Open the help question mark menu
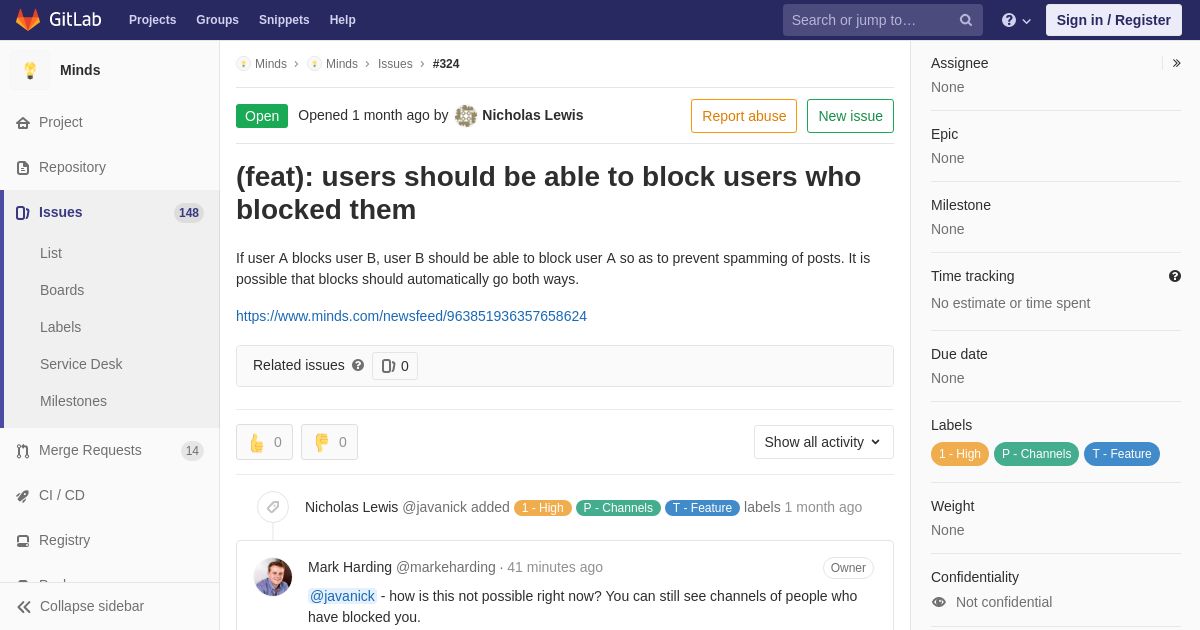This screenshot has height=630, width=1200. tap(1016, 20)
